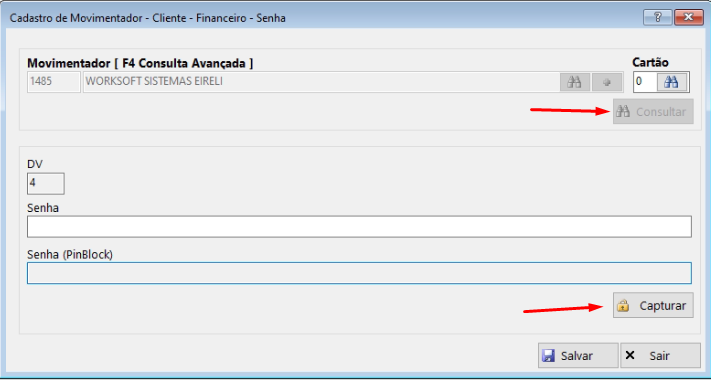Click the Consultar button
711x380 pixels.
(x=653, y=112)
